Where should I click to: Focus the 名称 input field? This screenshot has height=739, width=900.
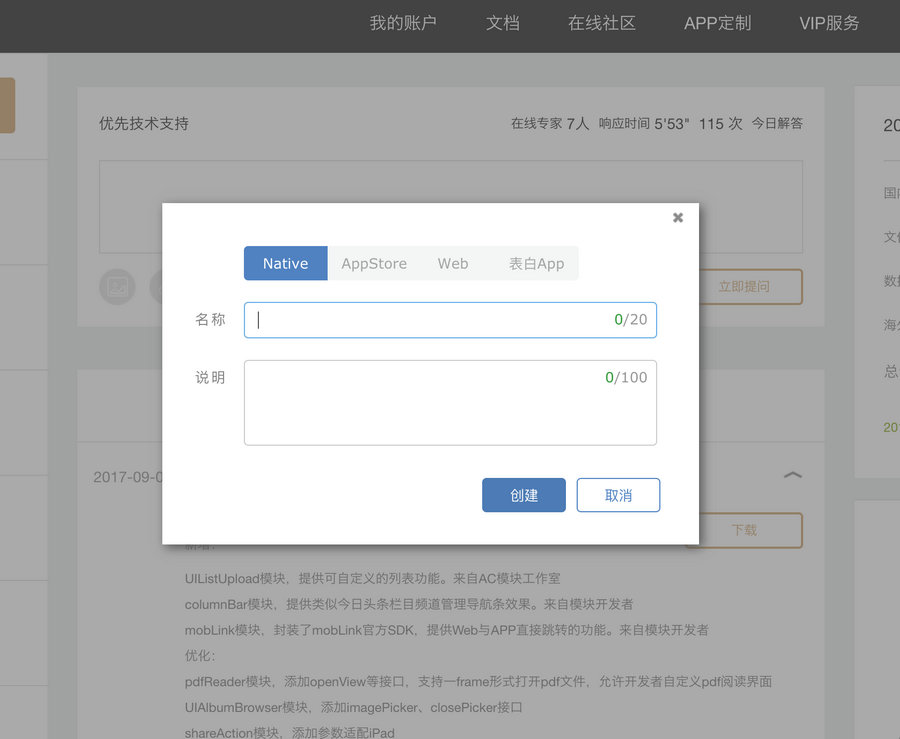coord(450,320)
